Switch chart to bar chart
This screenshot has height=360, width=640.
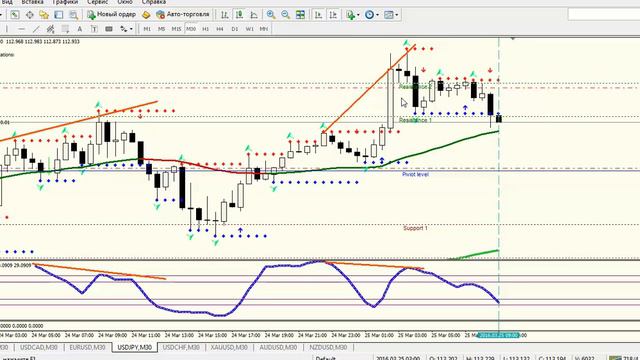[224, 15]
